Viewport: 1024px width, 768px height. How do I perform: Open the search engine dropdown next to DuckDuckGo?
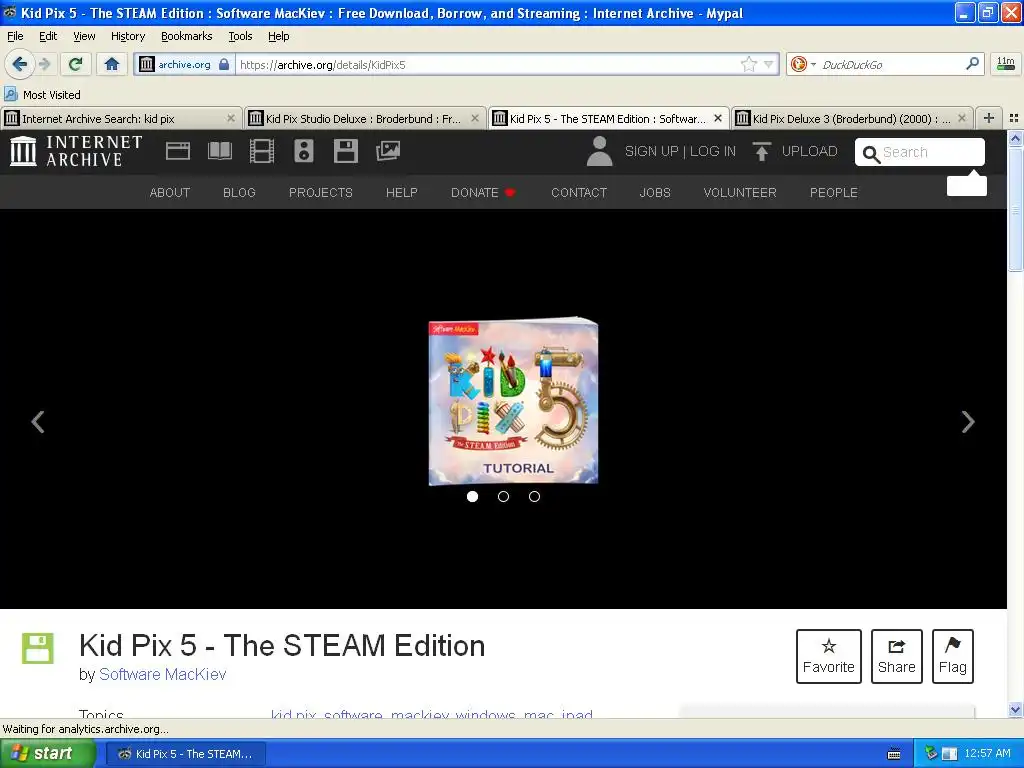coord(813,64)
